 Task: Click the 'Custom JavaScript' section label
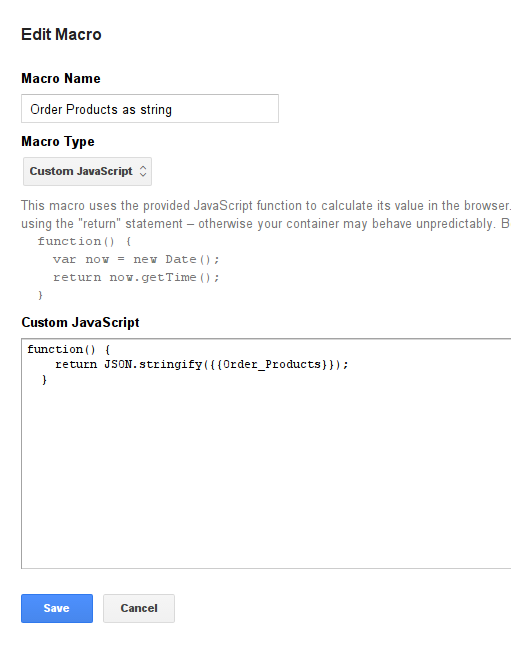80,322
